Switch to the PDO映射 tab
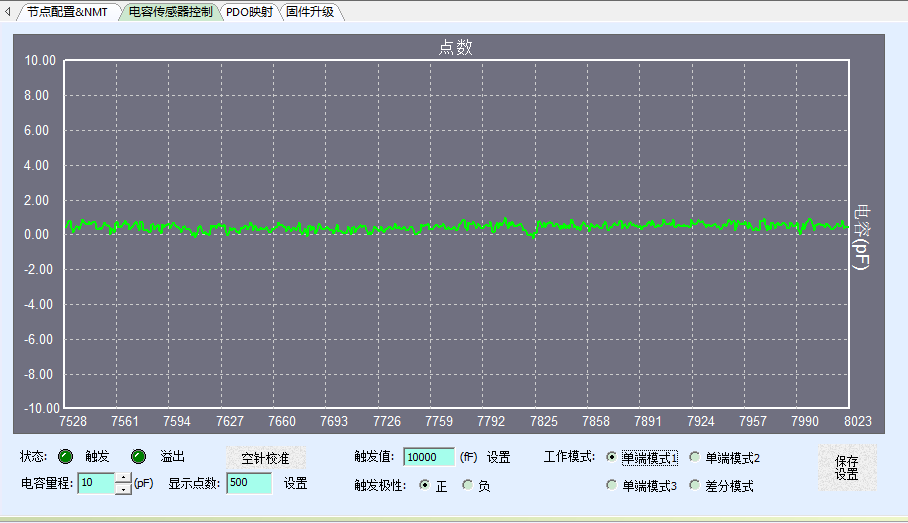 [x=249, y=12]
